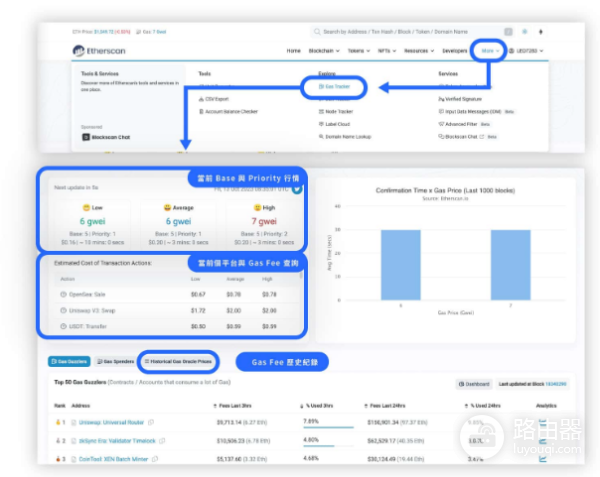This screenshot has height=477, width=600.
Task: Click the Node Tracker icon
Action: click(x=321, y=112)
